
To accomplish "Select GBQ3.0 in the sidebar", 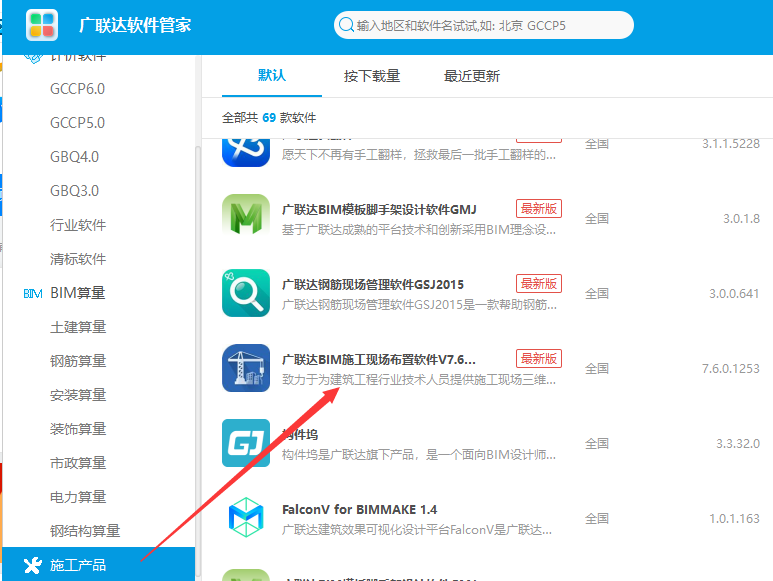I will pos(74,191).
